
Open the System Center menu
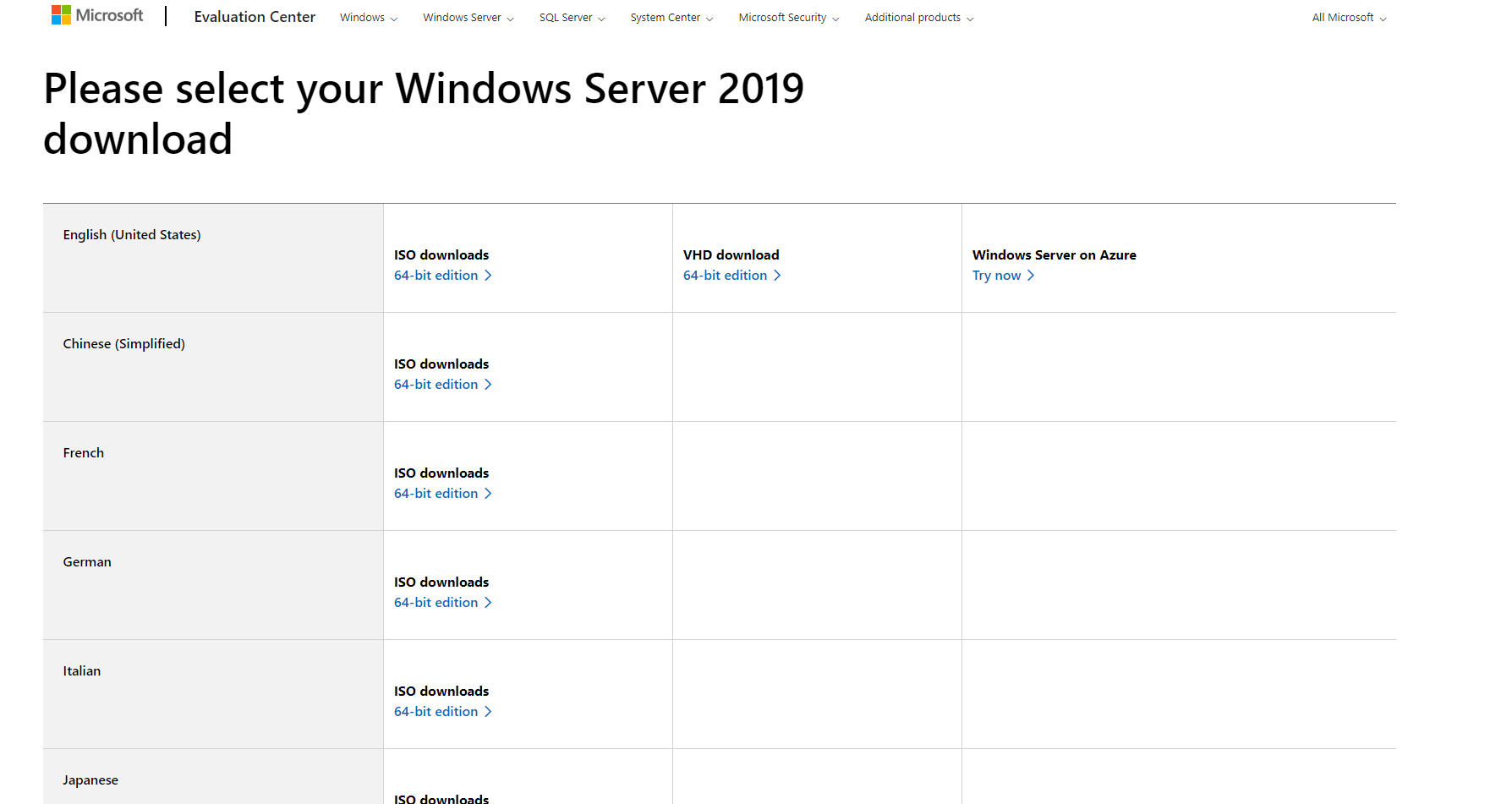click(671, 17)
